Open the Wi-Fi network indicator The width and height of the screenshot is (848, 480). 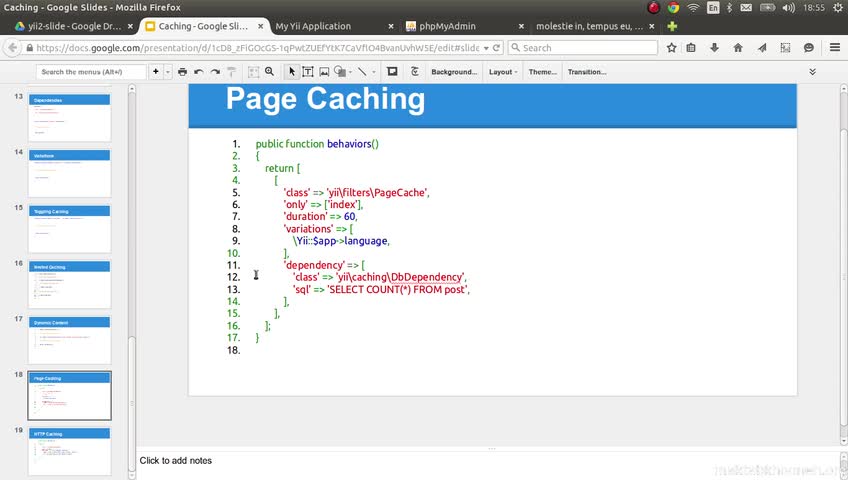click(x=693, y=8)
